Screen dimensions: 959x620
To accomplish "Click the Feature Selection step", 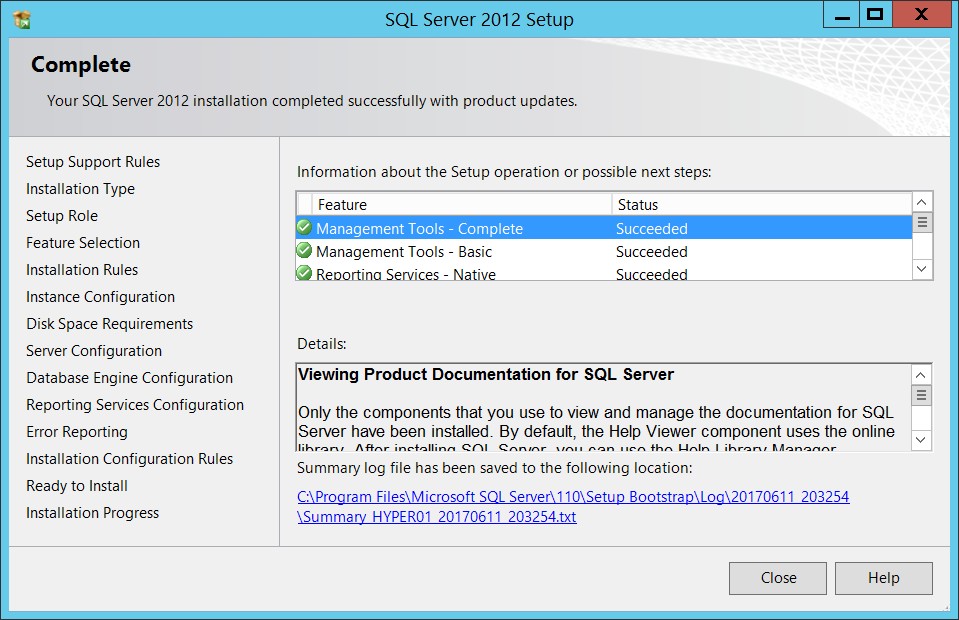I will coord(83,243).
